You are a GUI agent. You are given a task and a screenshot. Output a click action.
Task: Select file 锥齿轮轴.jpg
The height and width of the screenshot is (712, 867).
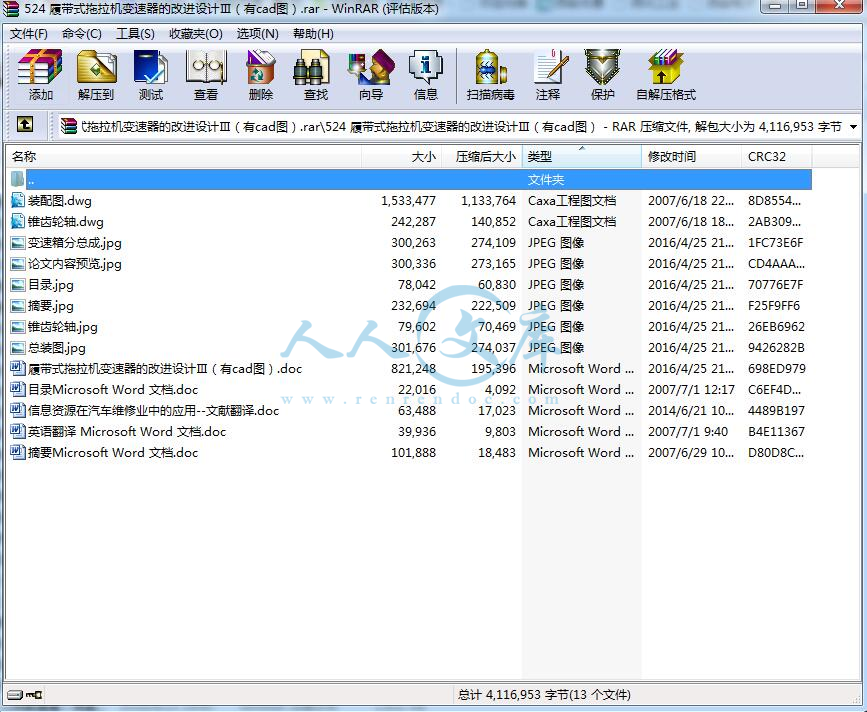point(62,326)
